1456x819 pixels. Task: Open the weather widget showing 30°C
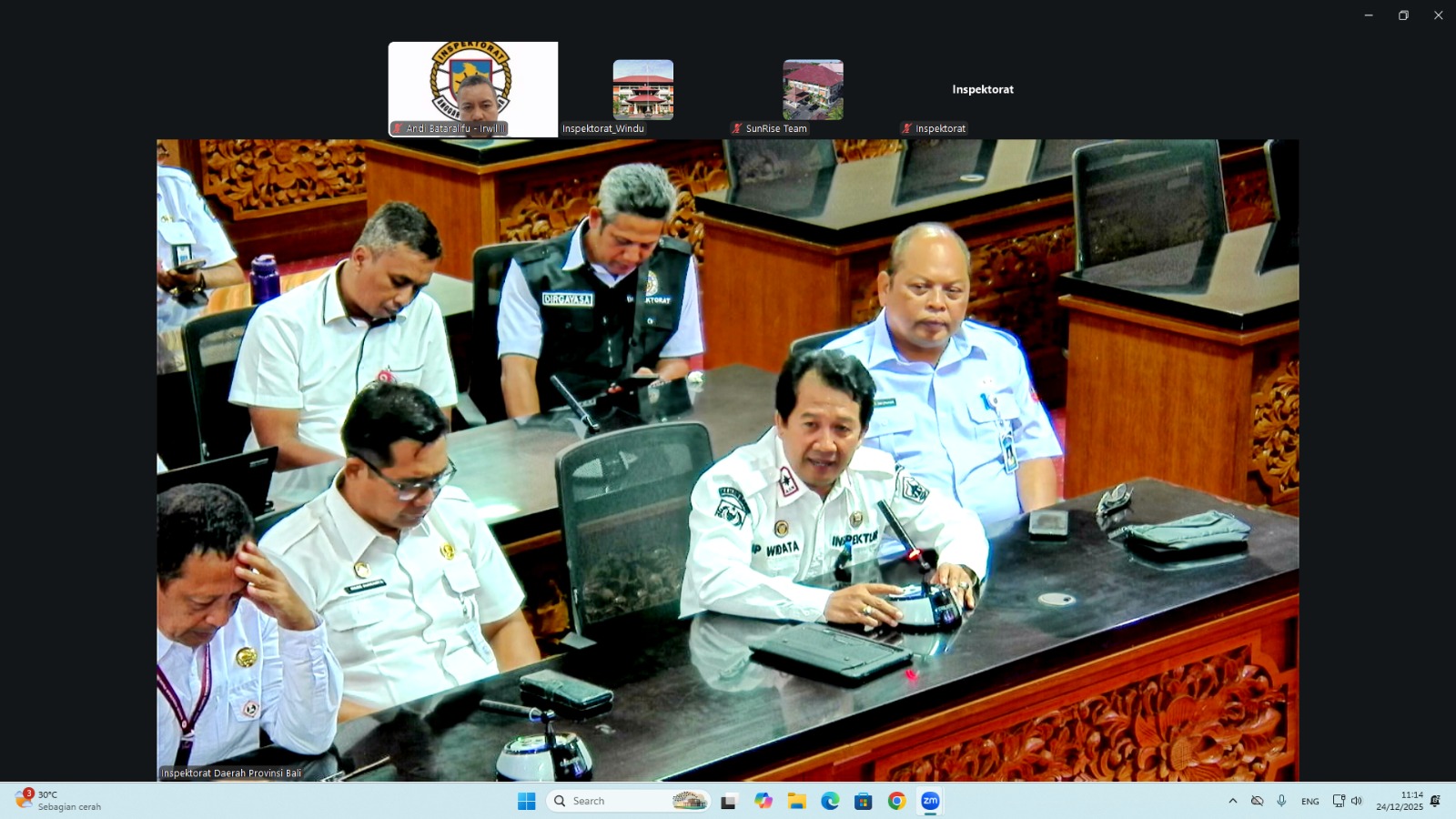(59, 801)
